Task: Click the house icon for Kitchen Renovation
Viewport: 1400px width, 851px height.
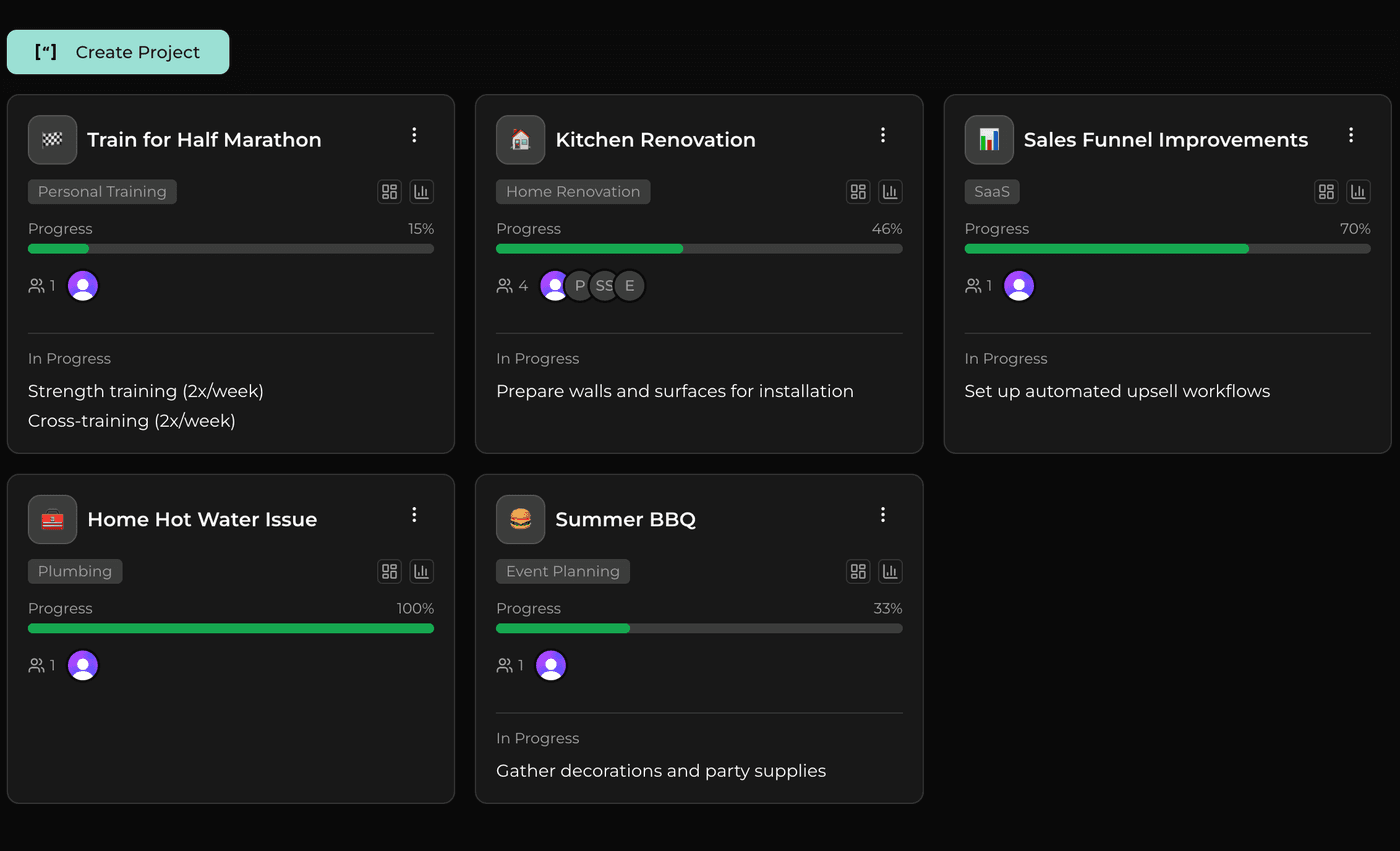Action: (x=521, y=140)
